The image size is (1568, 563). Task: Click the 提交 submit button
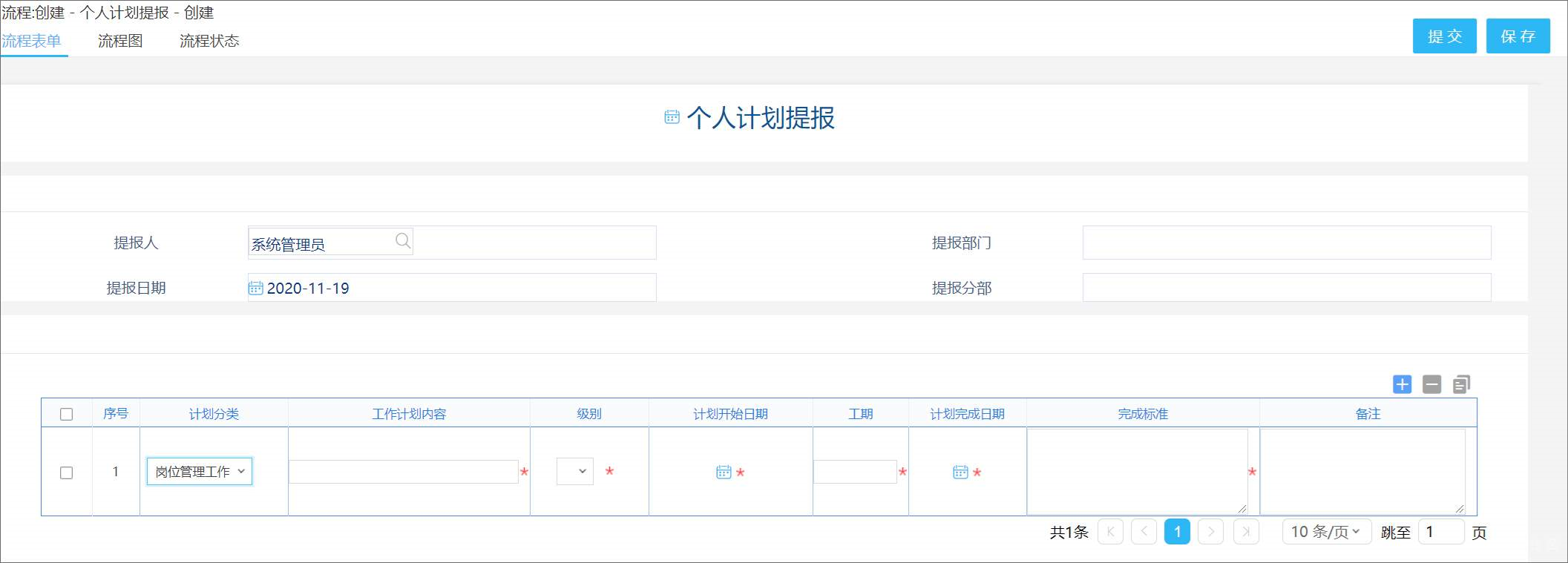[x=1445, y=36]
